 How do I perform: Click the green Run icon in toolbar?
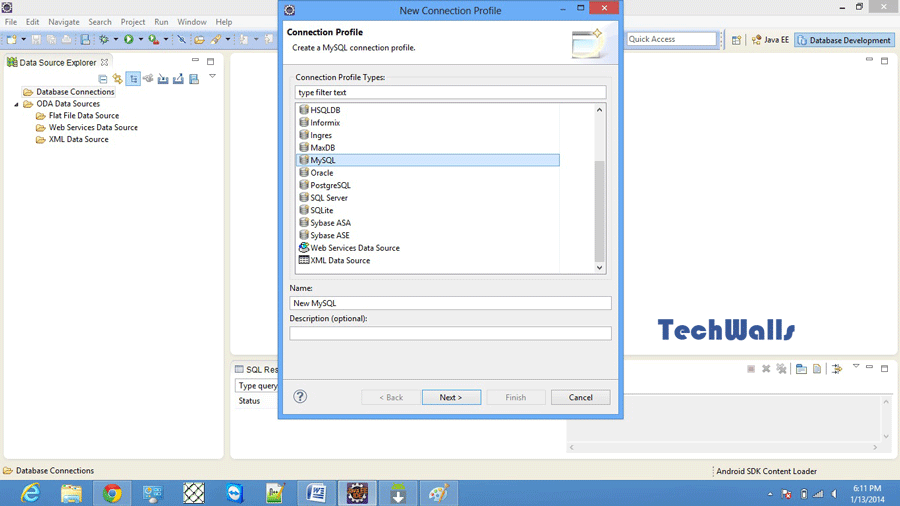click(129, 40)
